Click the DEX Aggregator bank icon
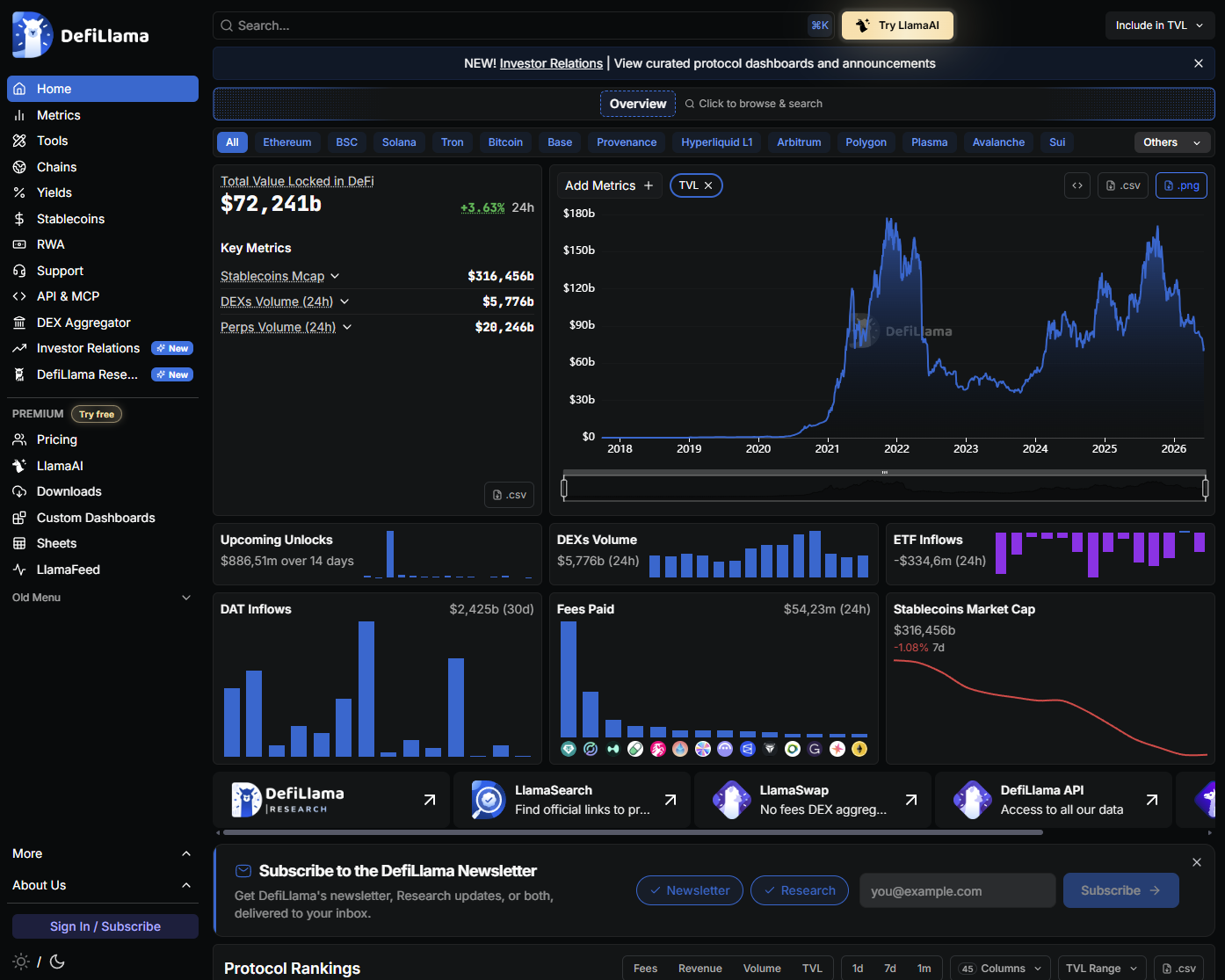 click(19, 323)
